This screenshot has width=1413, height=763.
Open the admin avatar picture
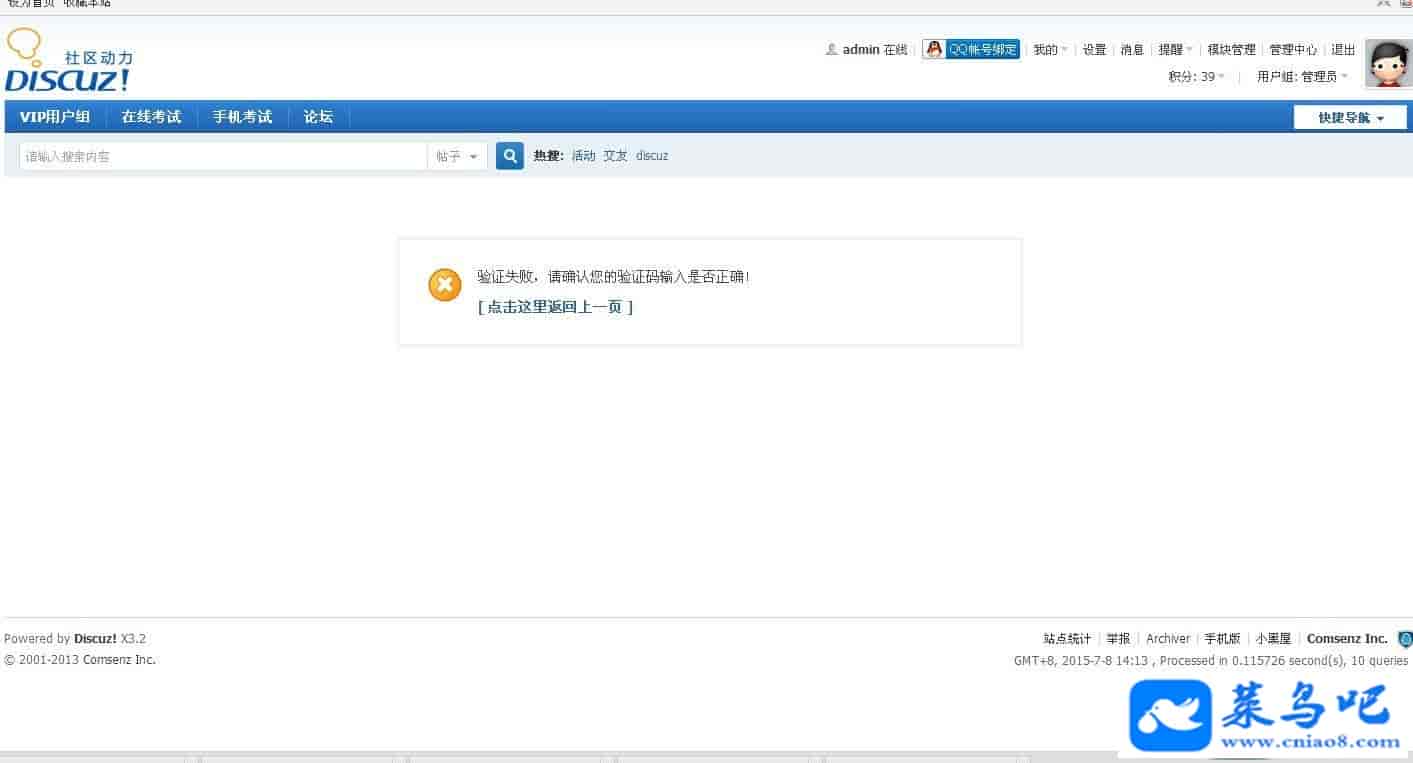click(1388, 65)
